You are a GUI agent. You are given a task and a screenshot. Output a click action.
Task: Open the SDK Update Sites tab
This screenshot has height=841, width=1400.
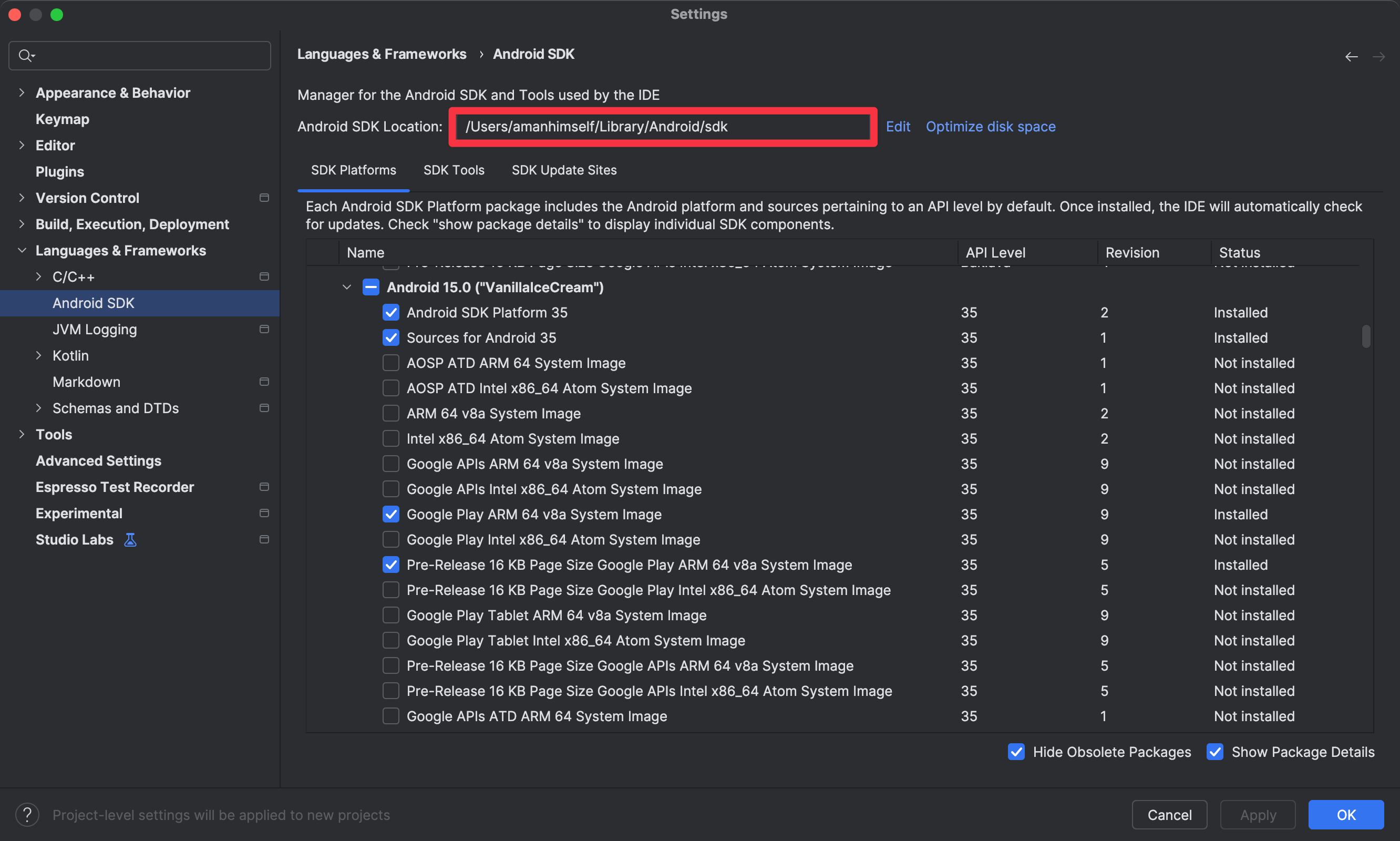tap(564, 170)
